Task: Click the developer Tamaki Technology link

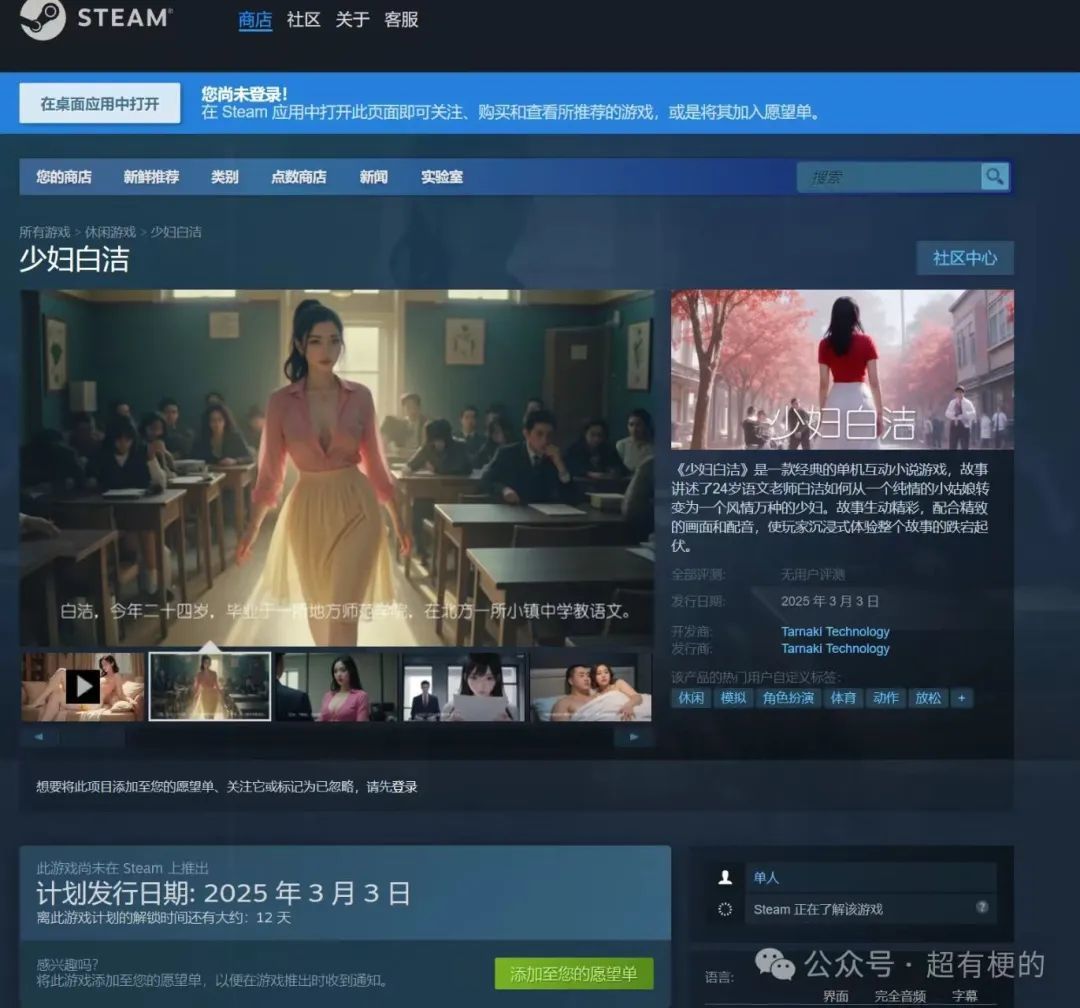Action: [x=835, y=631]
